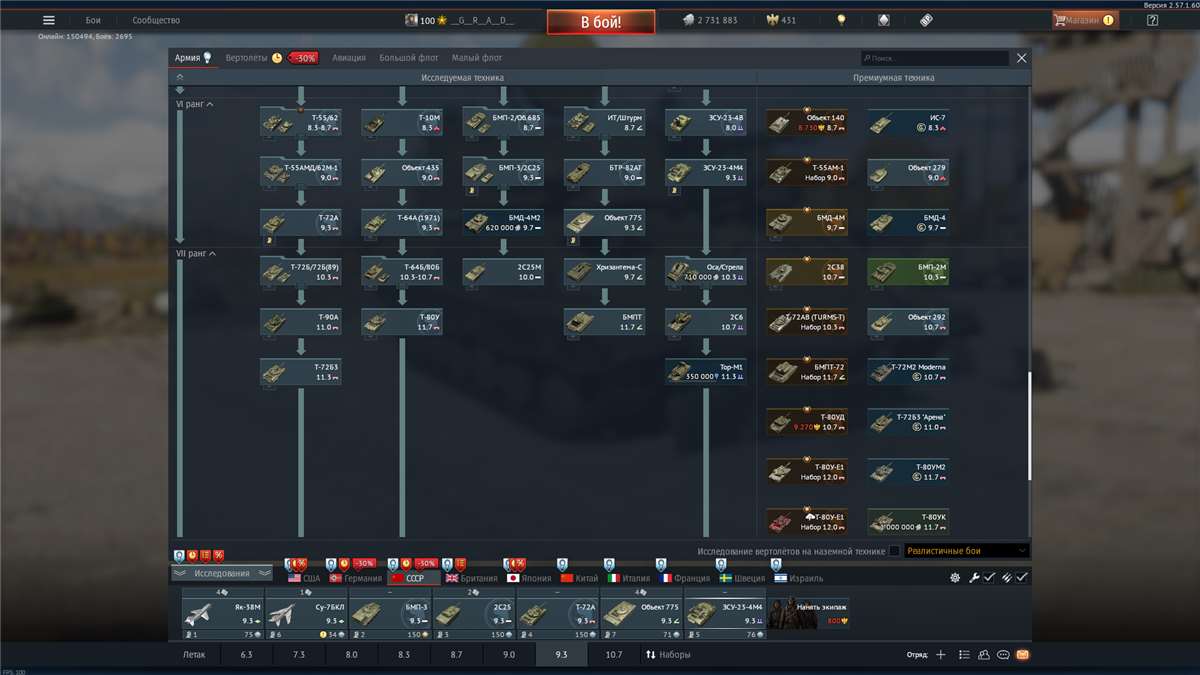
Task: Expand the Исследования panel toggle
Action: click(222, 574)
